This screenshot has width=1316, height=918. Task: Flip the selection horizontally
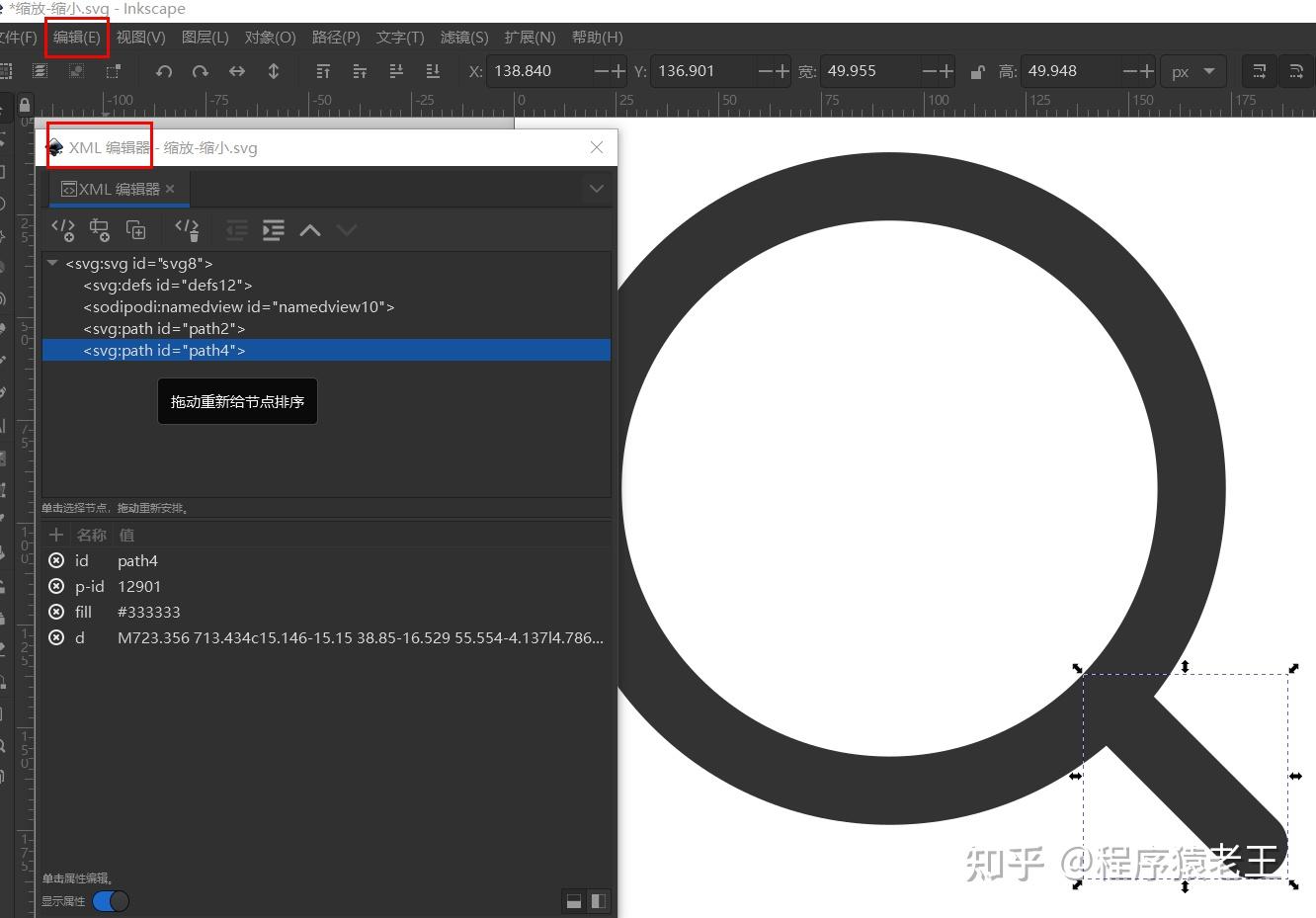tap(236, 70)
